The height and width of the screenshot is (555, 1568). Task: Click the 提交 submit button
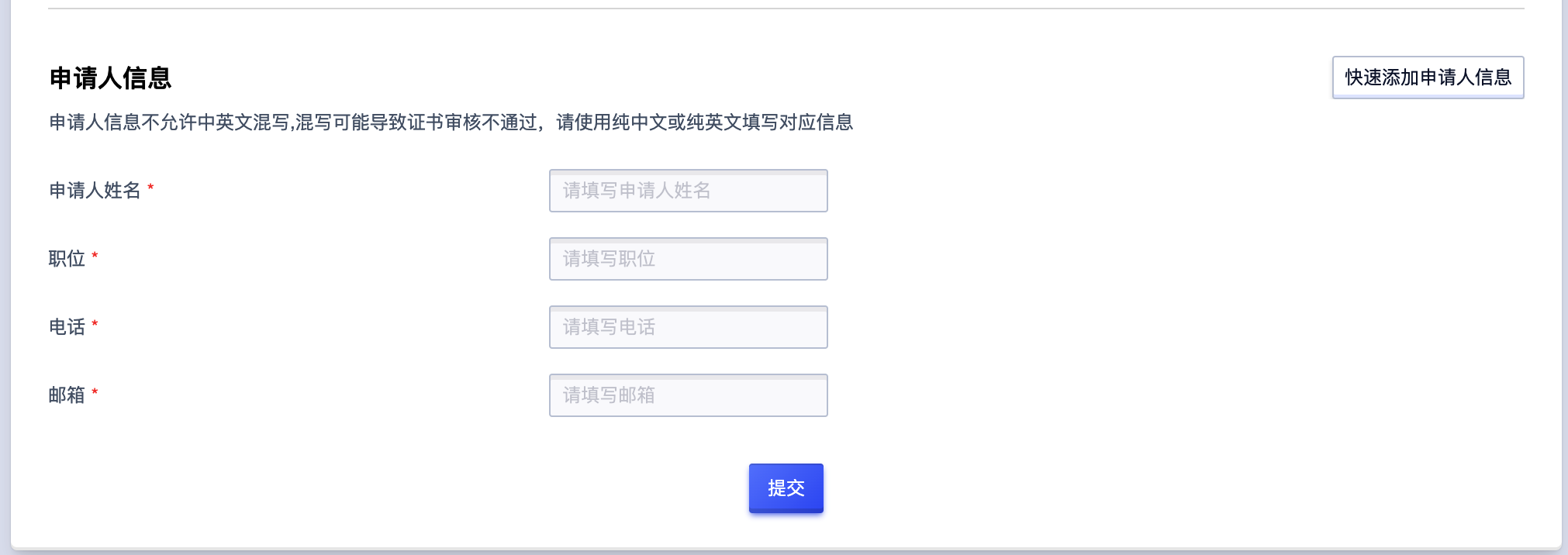786,488
